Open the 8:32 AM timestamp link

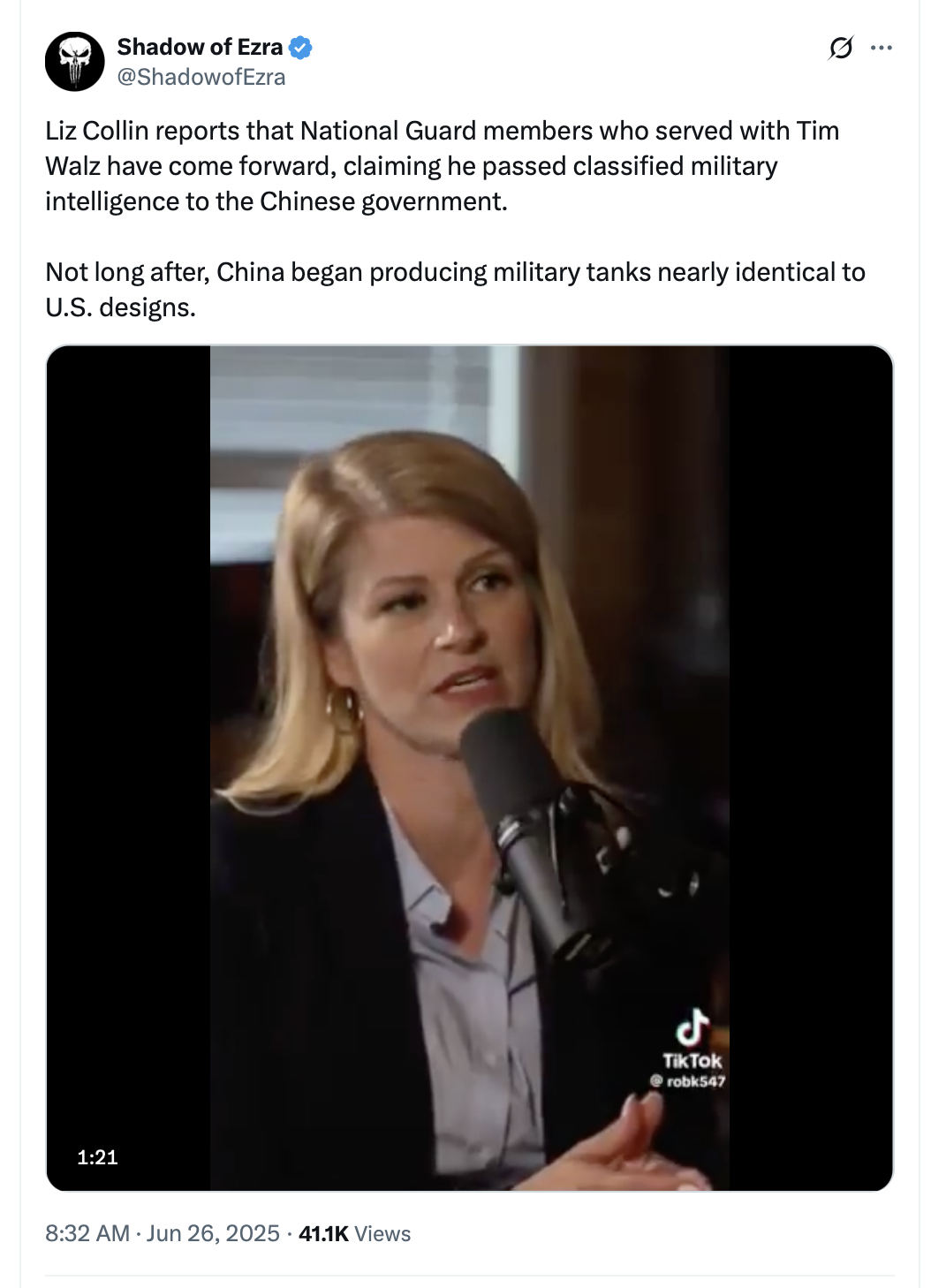[x=87, y=1233]
